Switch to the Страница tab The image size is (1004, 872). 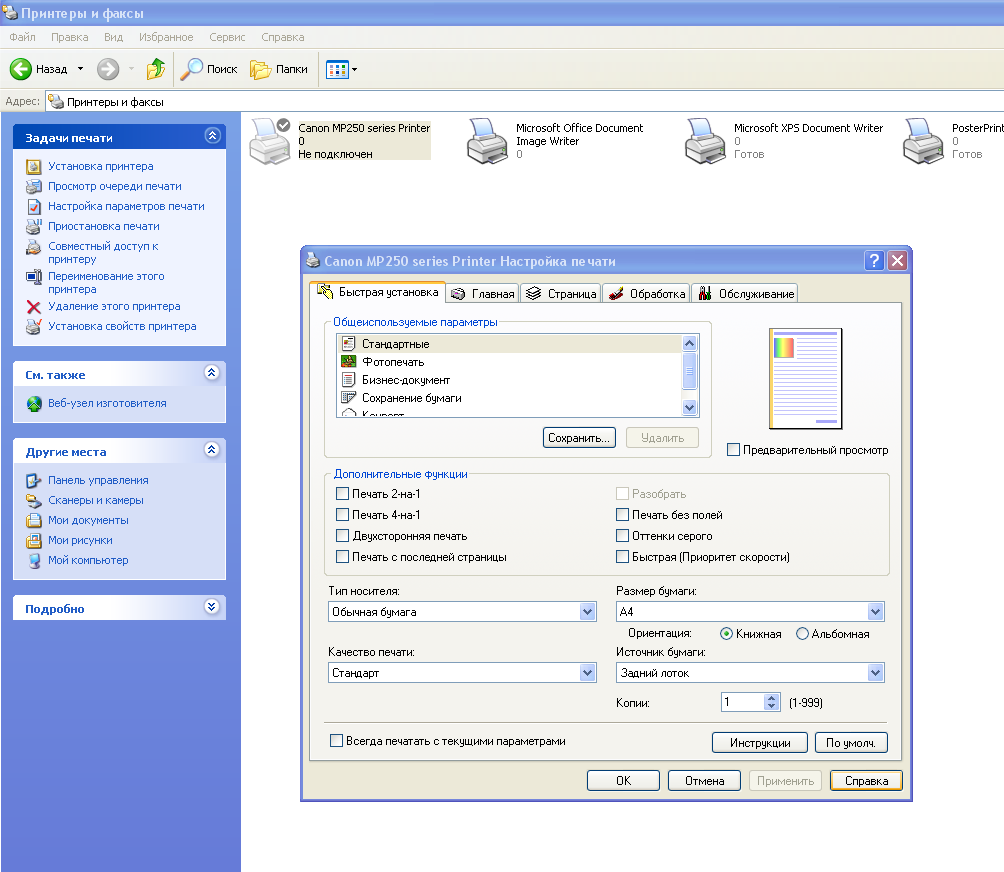coord(561,293)
